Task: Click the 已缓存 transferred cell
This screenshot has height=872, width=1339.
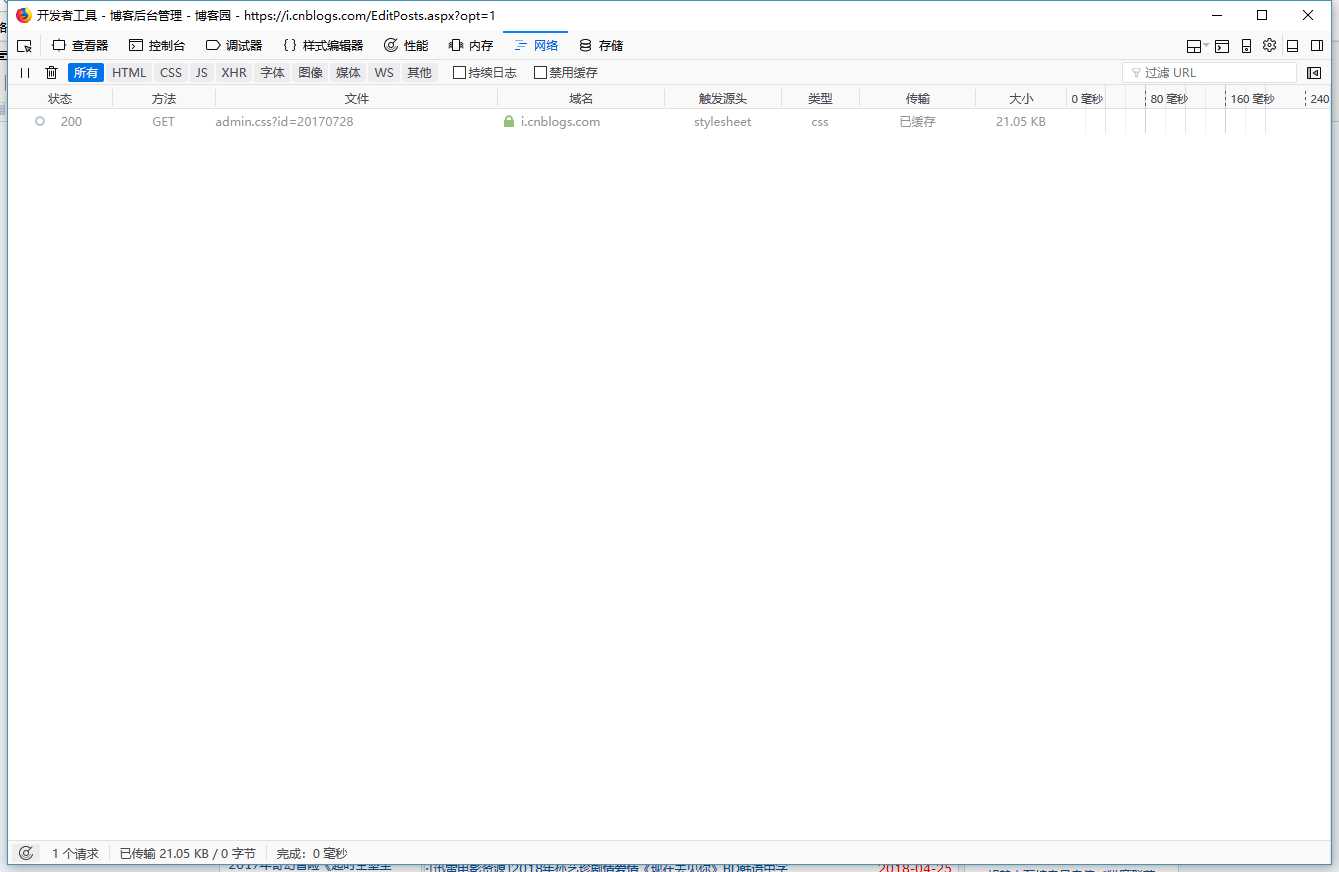Action: 918,122
